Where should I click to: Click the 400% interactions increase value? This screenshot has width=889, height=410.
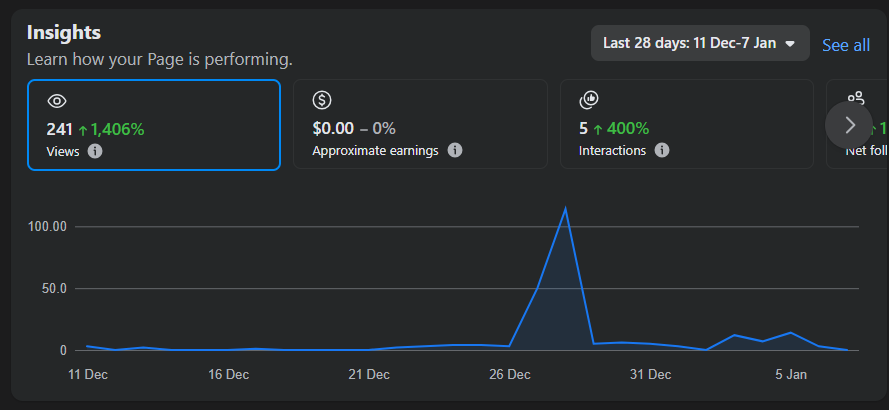tap(621, 128)
